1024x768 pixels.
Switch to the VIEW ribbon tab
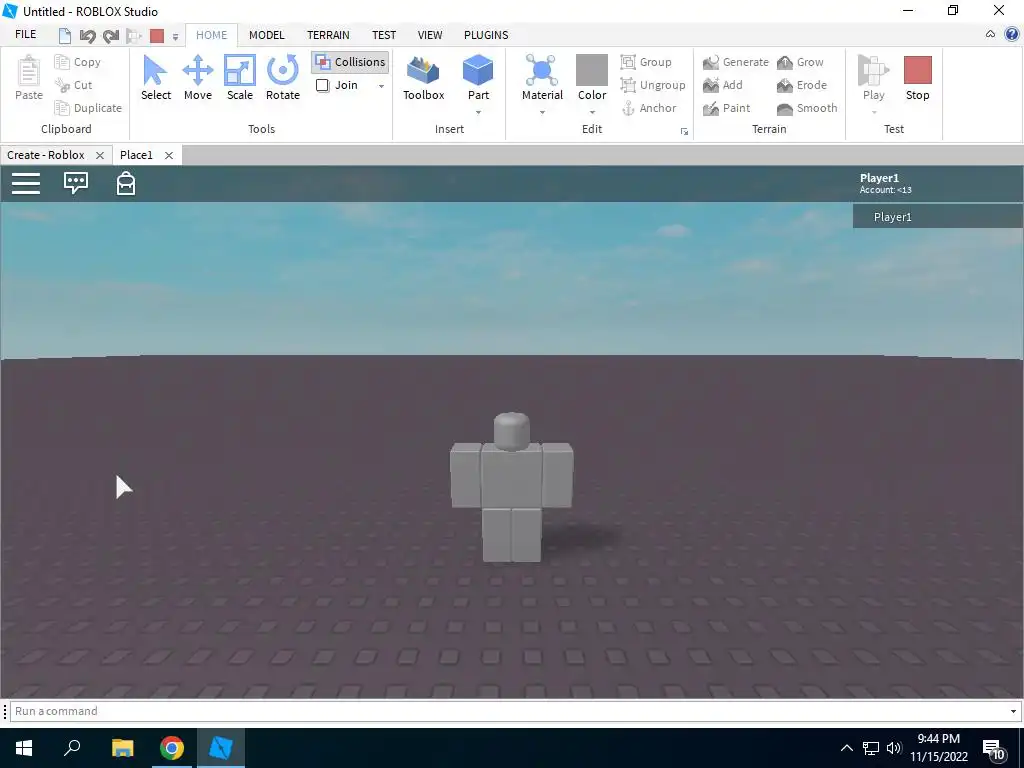tap(430, 35)
